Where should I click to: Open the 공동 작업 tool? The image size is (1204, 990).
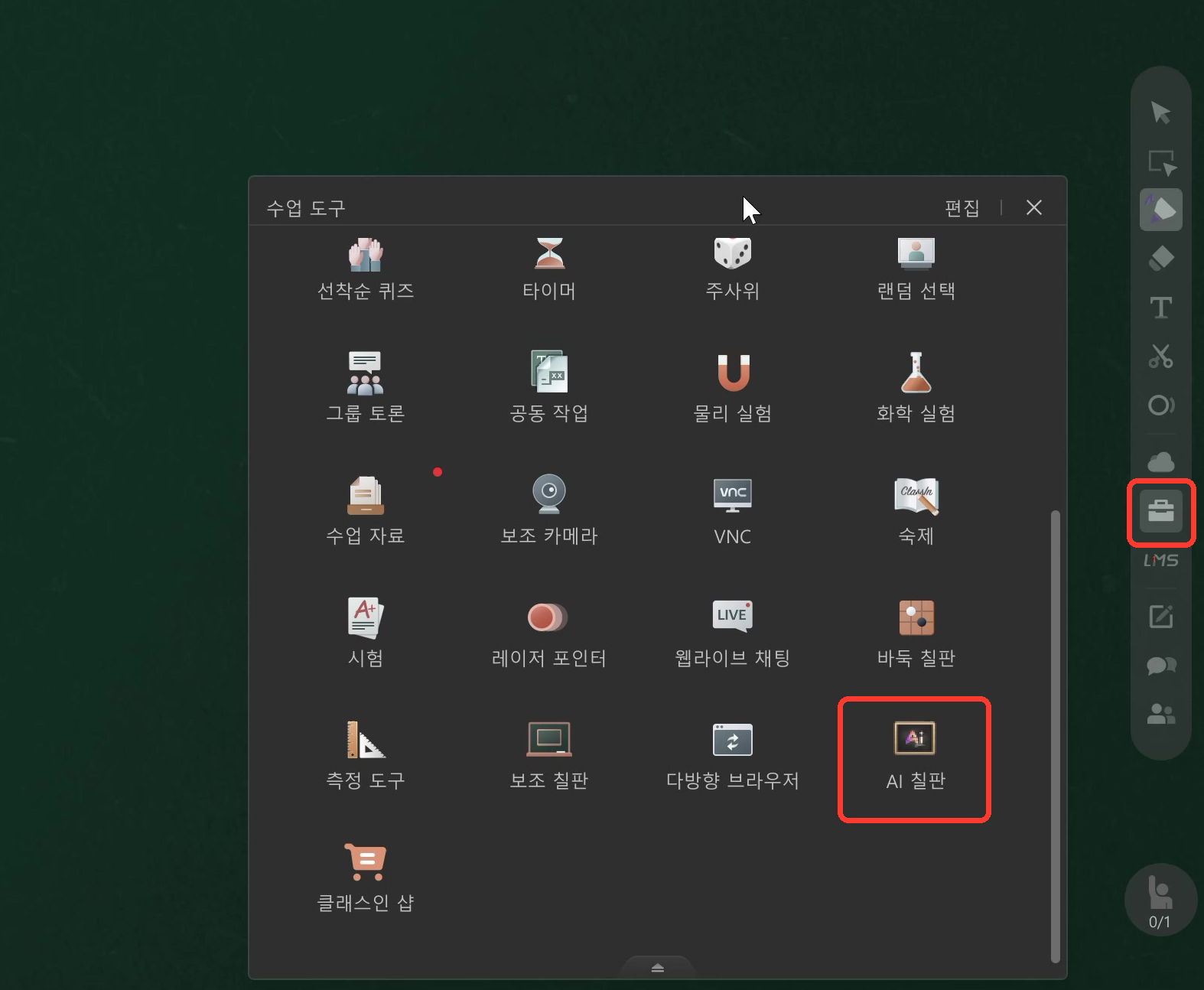(x=549, y=388)
